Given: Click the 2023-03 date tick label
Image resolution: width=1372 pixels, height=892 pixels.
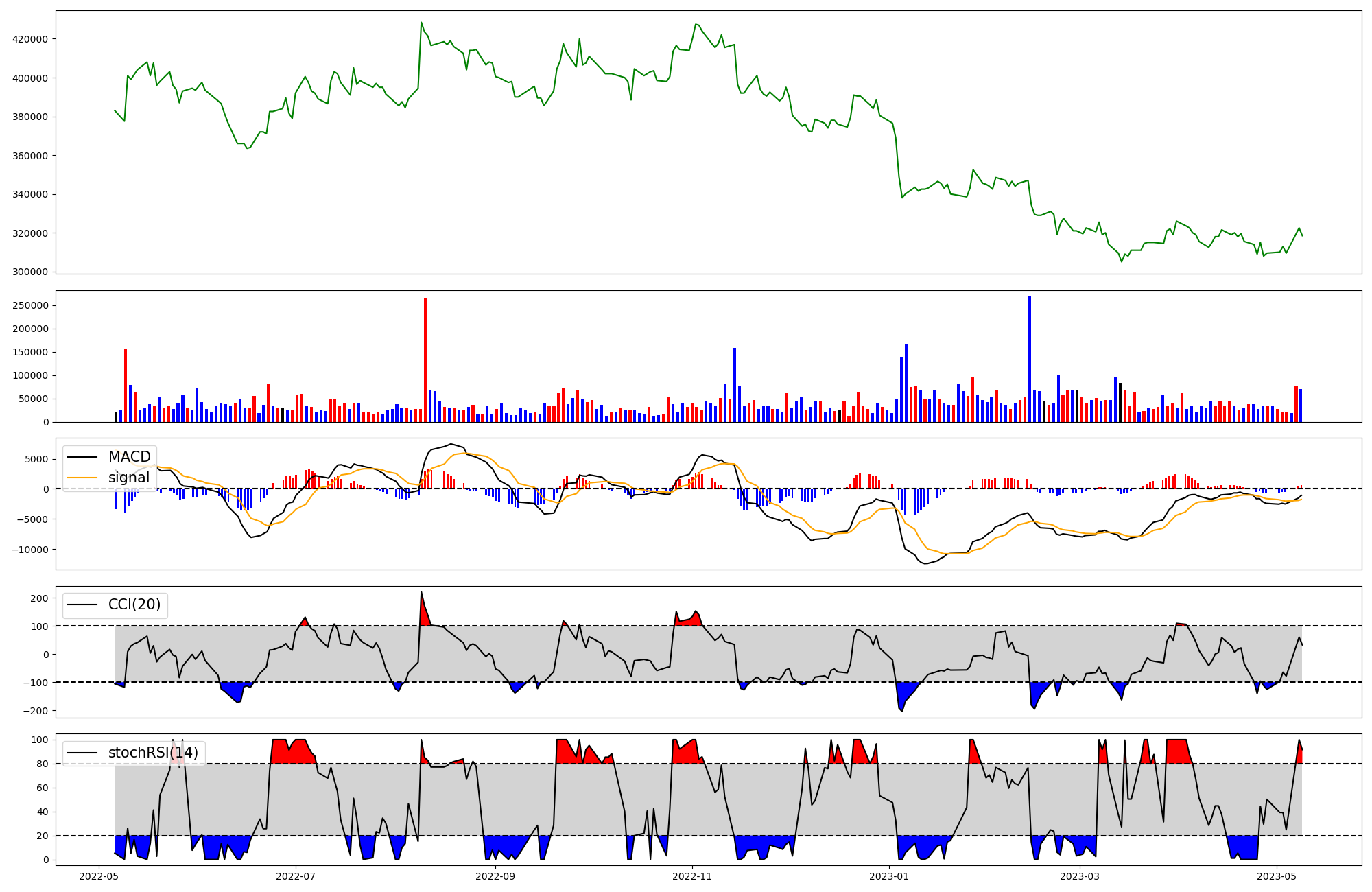Looking at the screenshot, I should tap(1080, 876).
